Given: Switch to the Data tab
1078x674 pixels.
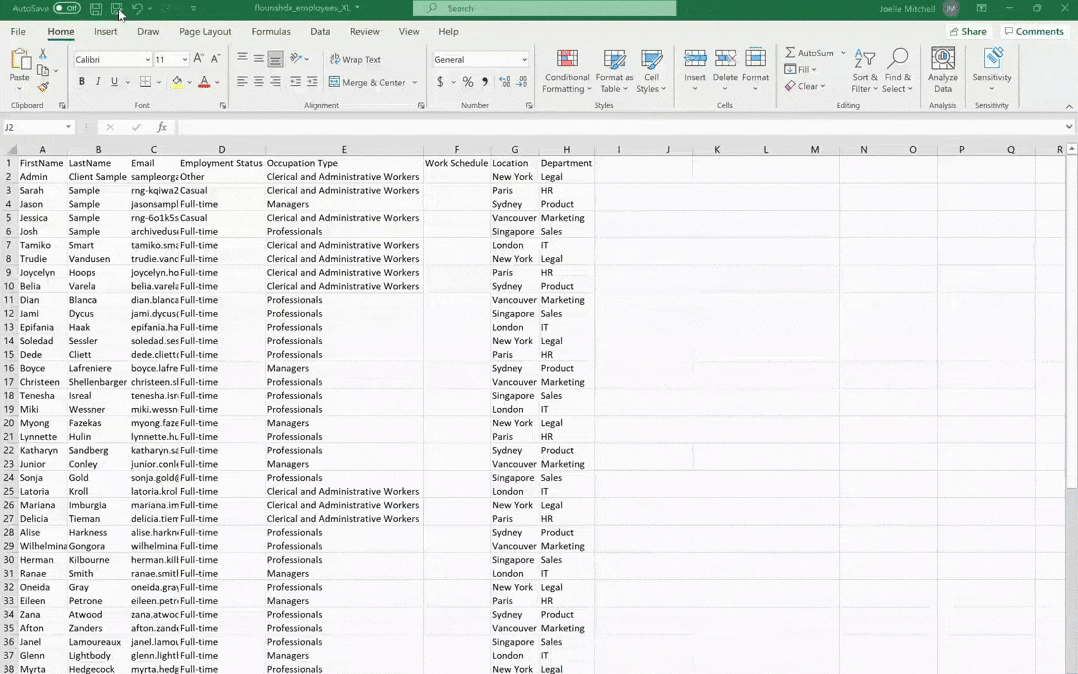Looking at the screenshot, I should [320, 32].
